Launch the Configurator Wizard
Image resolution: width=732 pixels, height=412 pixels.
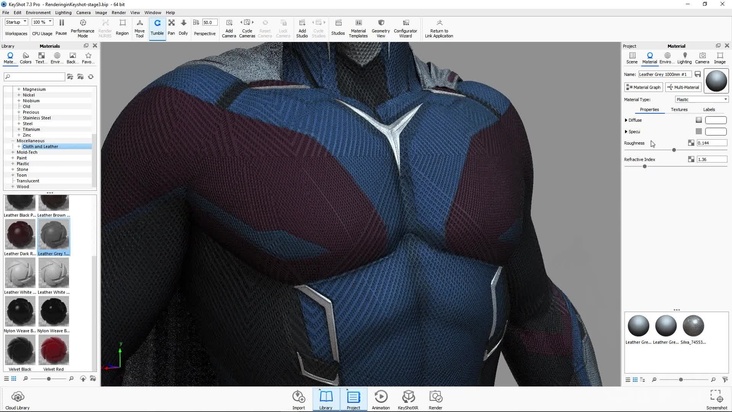405,28
